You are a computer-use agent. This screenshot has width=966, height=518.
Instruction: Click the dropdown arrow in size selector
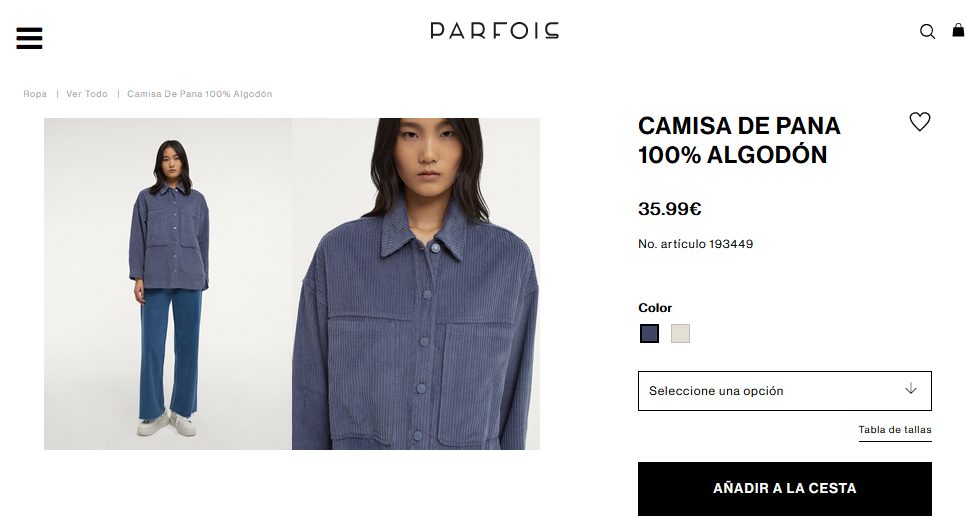(911, 389)
